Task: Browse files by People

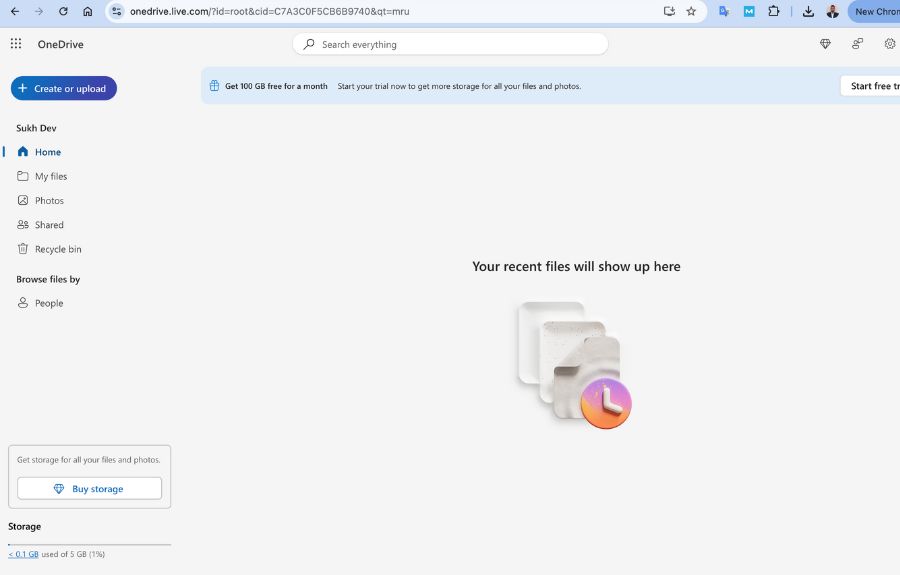Action: pos(49,303)
